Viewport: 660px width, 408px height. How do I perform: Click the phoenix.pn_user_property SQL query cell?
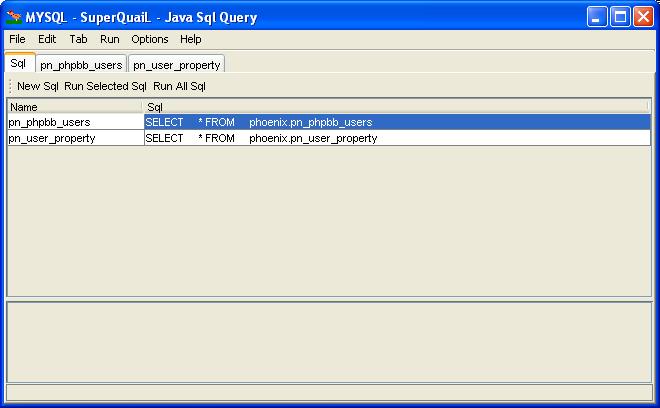[396, 138]
